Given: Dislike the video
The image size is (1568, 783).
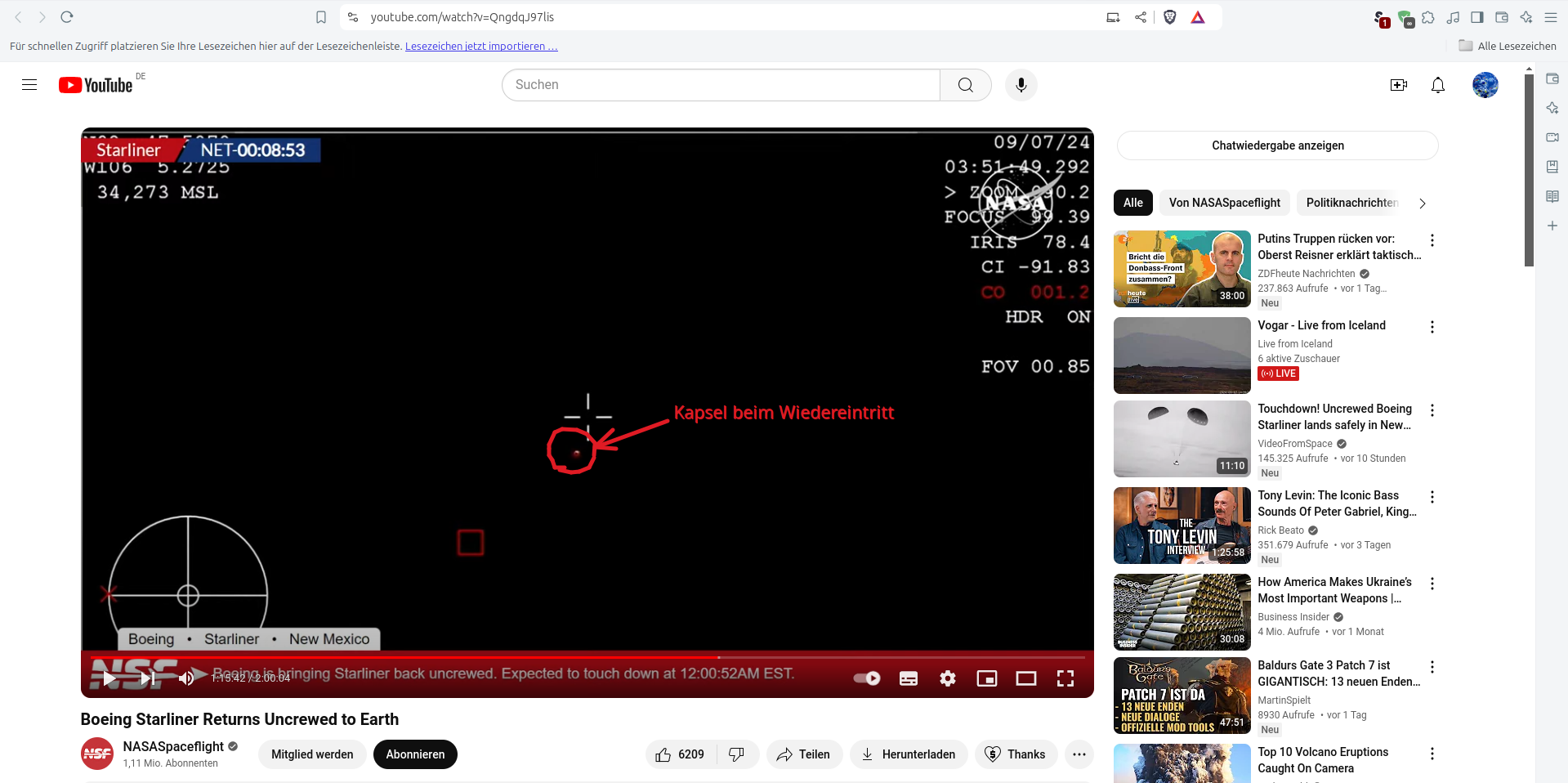Looking at the screenshot, I should point(737,754).
